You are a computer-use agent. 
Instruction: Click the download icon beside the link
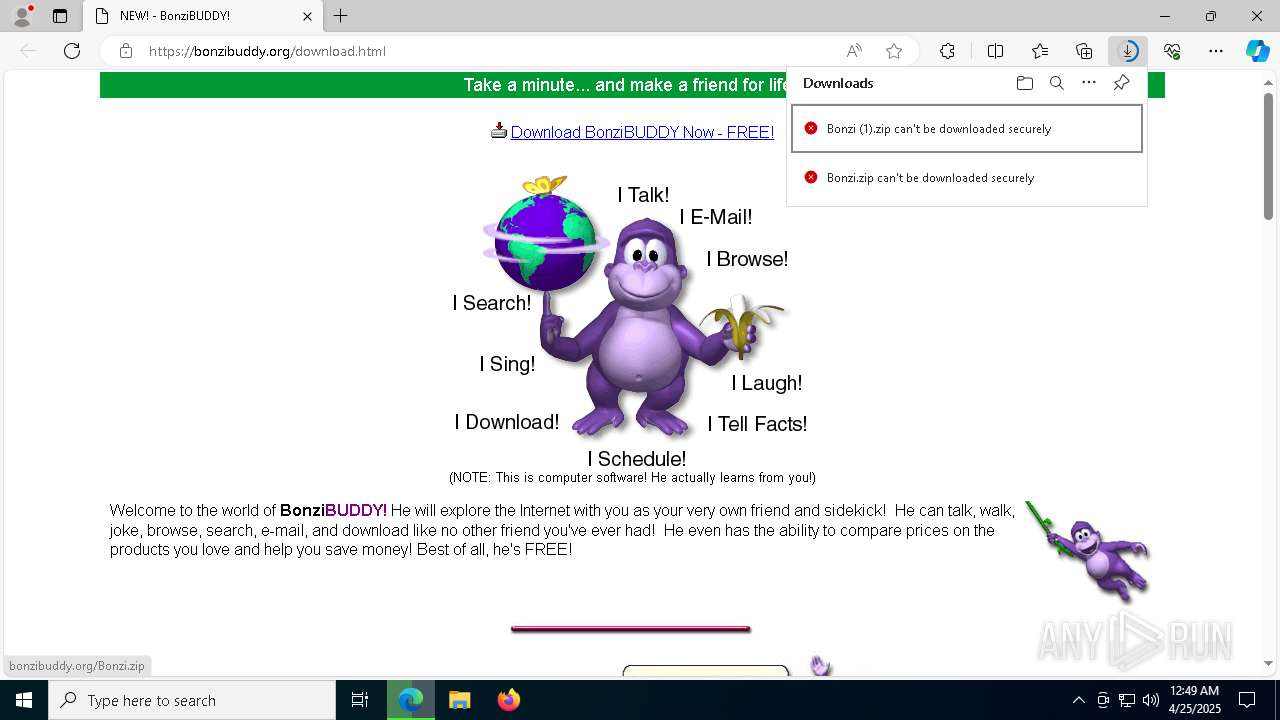click(x=499, y=130)
